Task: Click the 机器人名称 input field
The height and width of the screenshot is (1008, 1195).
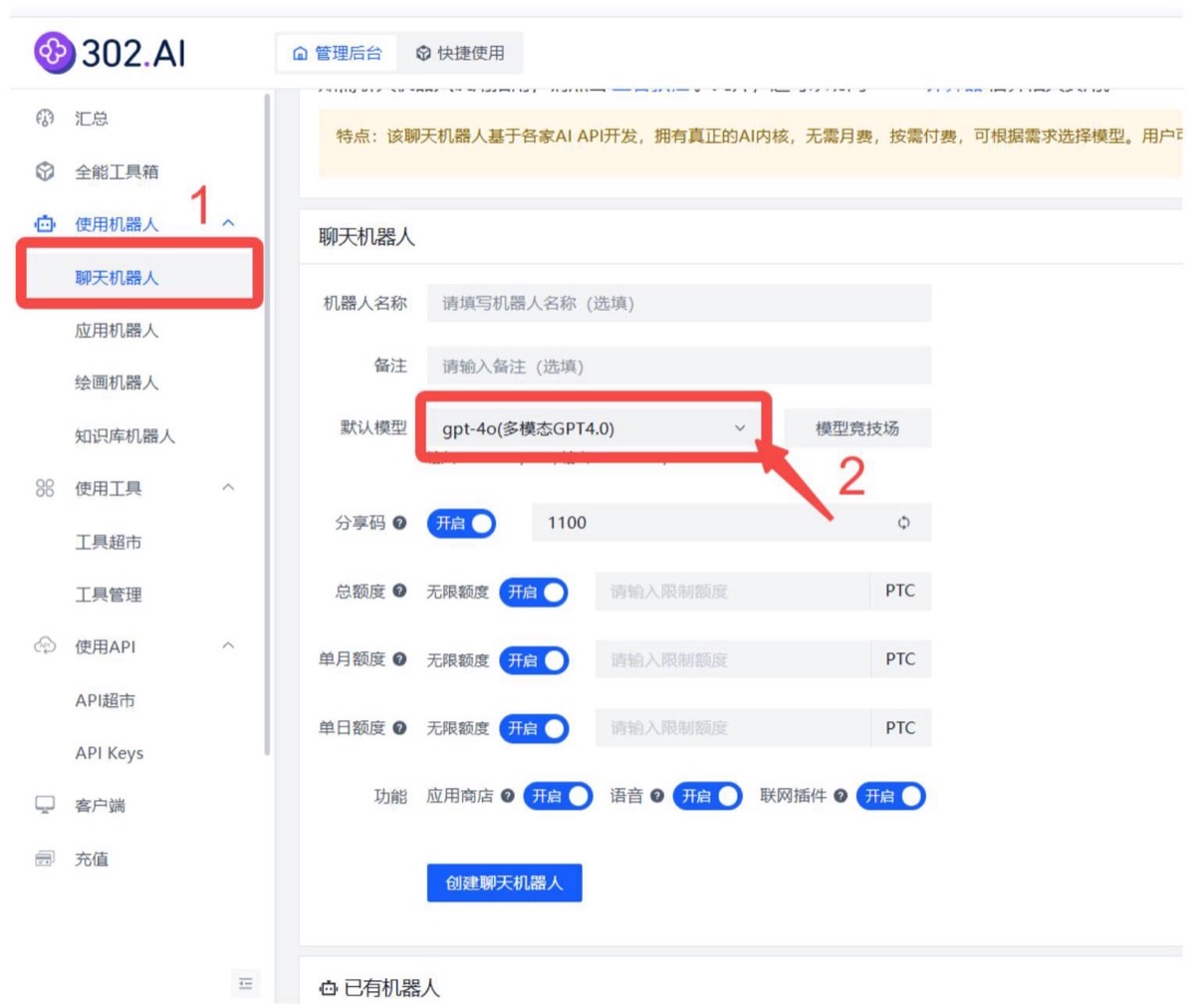Action: (x=679, y=303)
